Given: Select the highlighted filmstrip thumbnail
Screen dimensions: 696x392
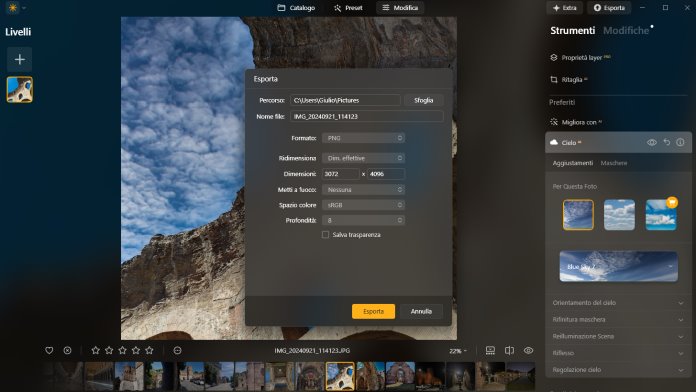Looking at the screenshot, I should [x=340, y=376].
